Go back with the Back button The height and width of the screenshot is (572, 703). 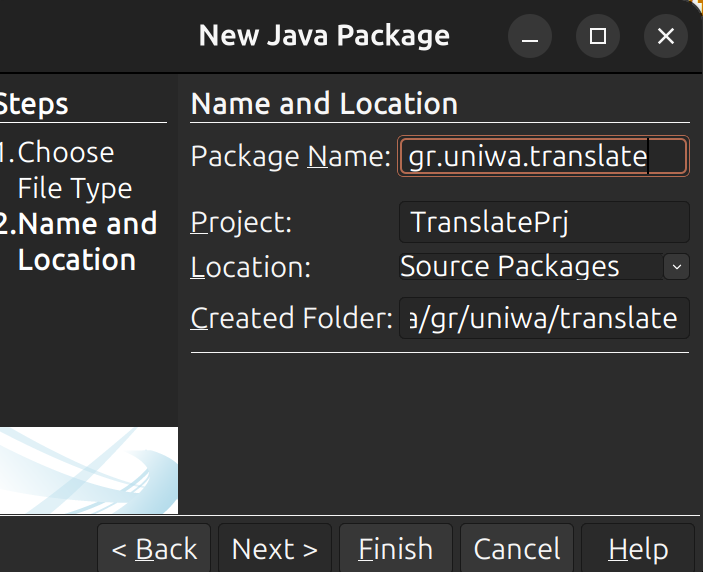click(x=154, y=549)
